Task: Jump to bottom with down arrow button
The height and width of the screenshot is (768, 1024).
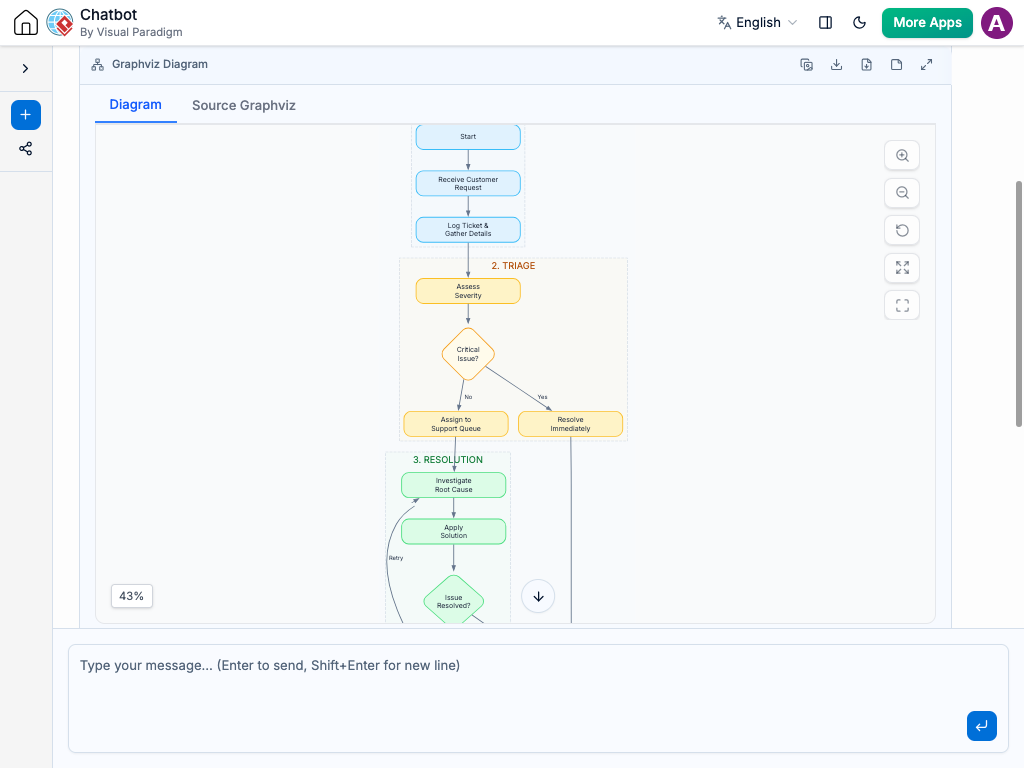Action: pyautogui.click(x=538, y=597)
